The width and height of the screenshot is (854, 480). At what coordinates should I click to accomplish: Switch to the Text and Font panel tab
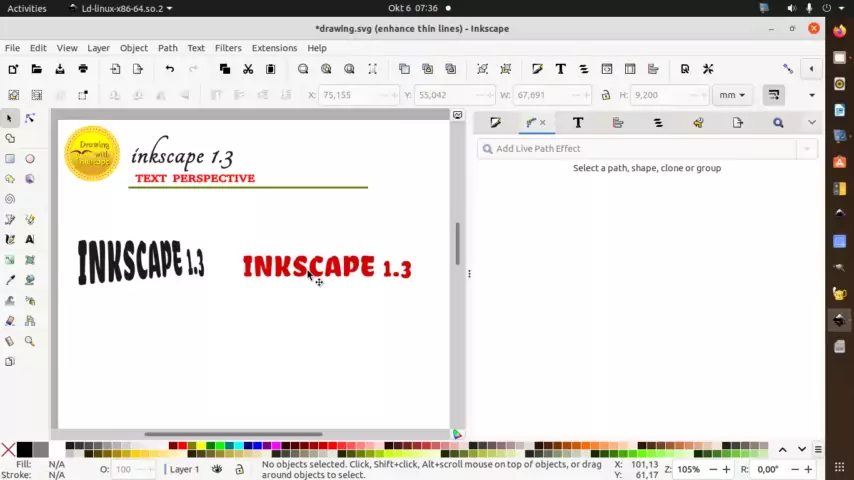[x=578, y=122]
